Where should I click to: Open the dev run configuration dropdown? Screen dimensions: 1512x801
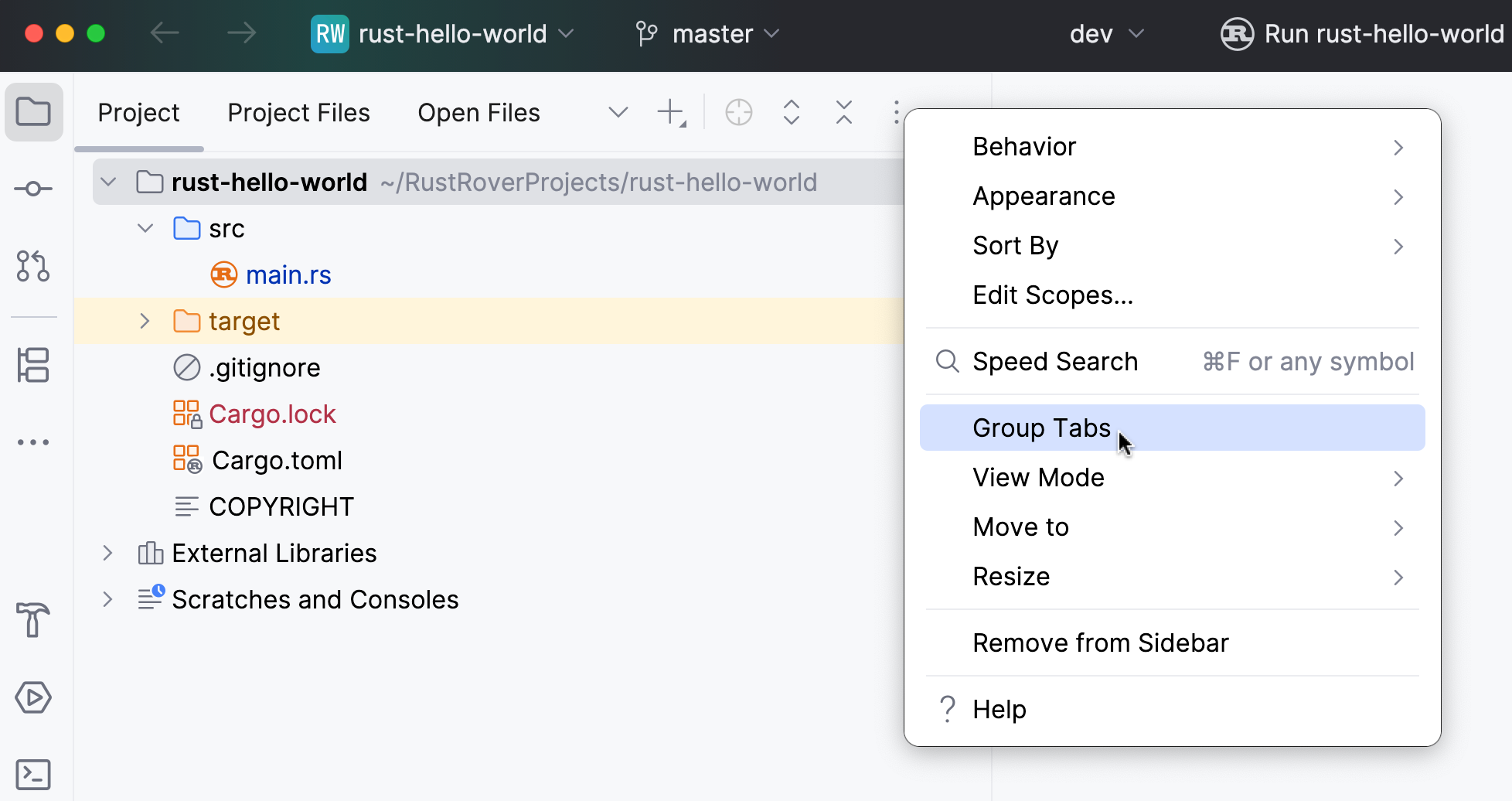(1105, 33)
